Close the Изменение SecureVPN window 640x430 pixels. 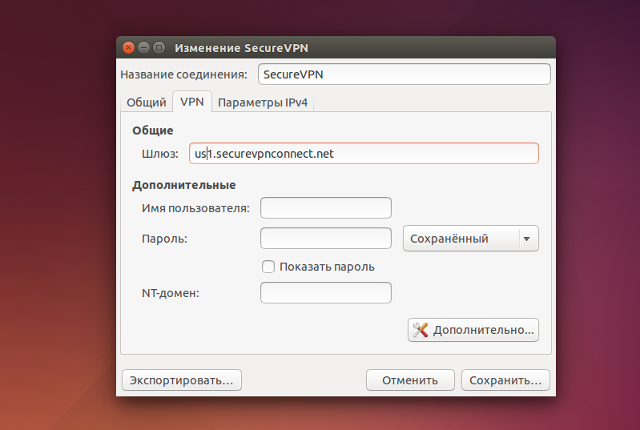(x=128, y=48)
